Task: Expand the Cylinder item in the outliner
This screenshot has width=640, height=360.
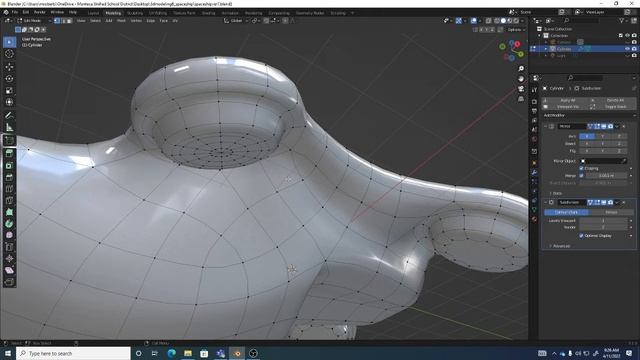Action: pyautogui.click(x=546, y=49)
